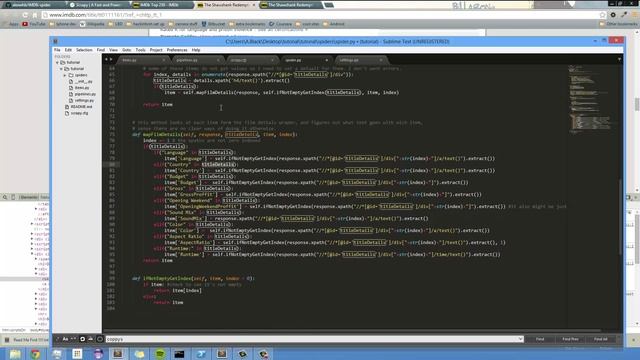The height and width of the screenshot is (360, 640).
Task: Open the Edit menu in Sublime Text
Action: [68, 50]
